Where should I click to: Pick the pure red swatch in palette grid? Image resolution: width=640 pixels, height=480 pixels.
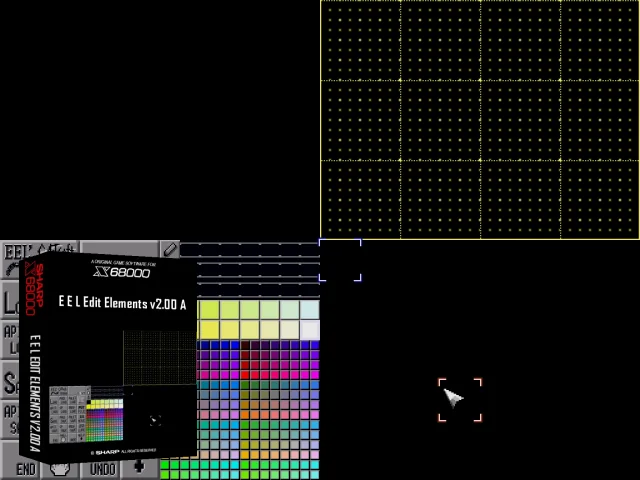coord(245,375)
